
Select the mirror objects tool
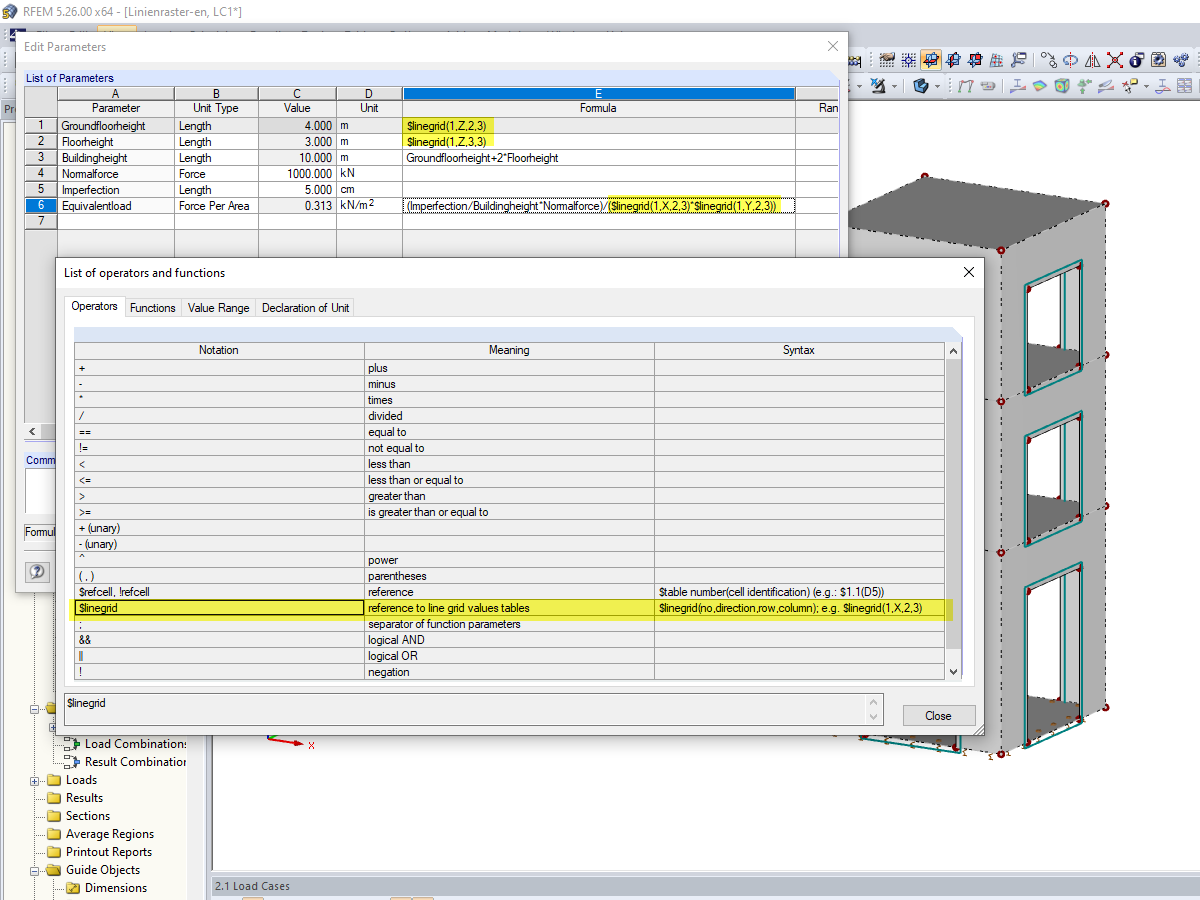(x=1092, y=60)
